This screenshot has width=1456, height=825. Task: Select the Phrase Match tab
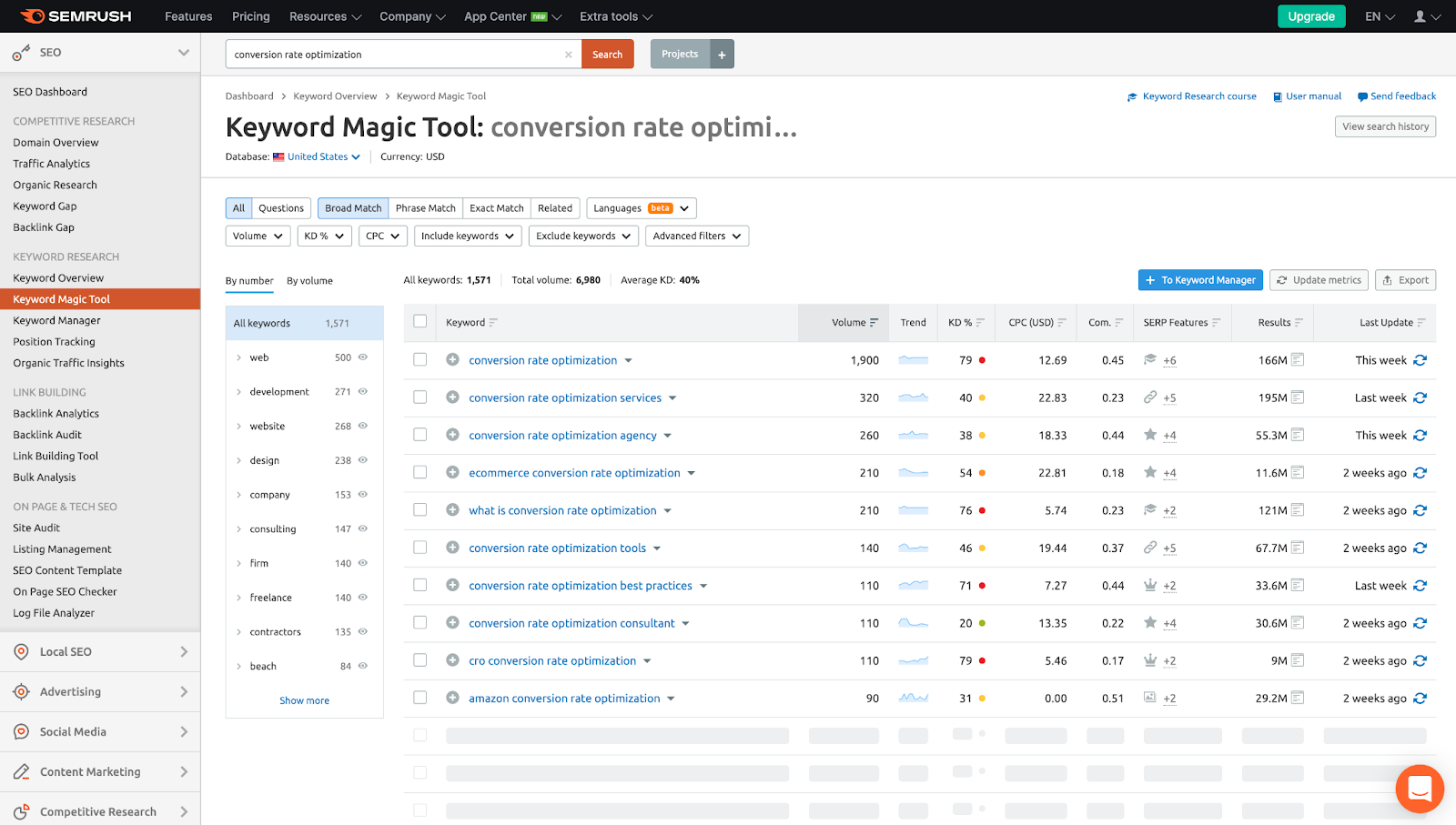(x=426, y=208)
